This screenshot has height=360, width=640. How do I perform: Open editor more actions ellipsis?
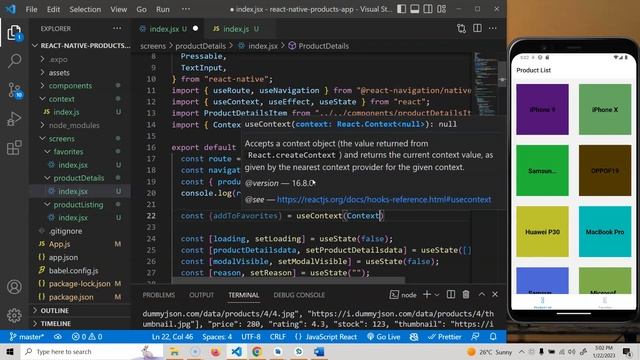[x=493, y=29]
